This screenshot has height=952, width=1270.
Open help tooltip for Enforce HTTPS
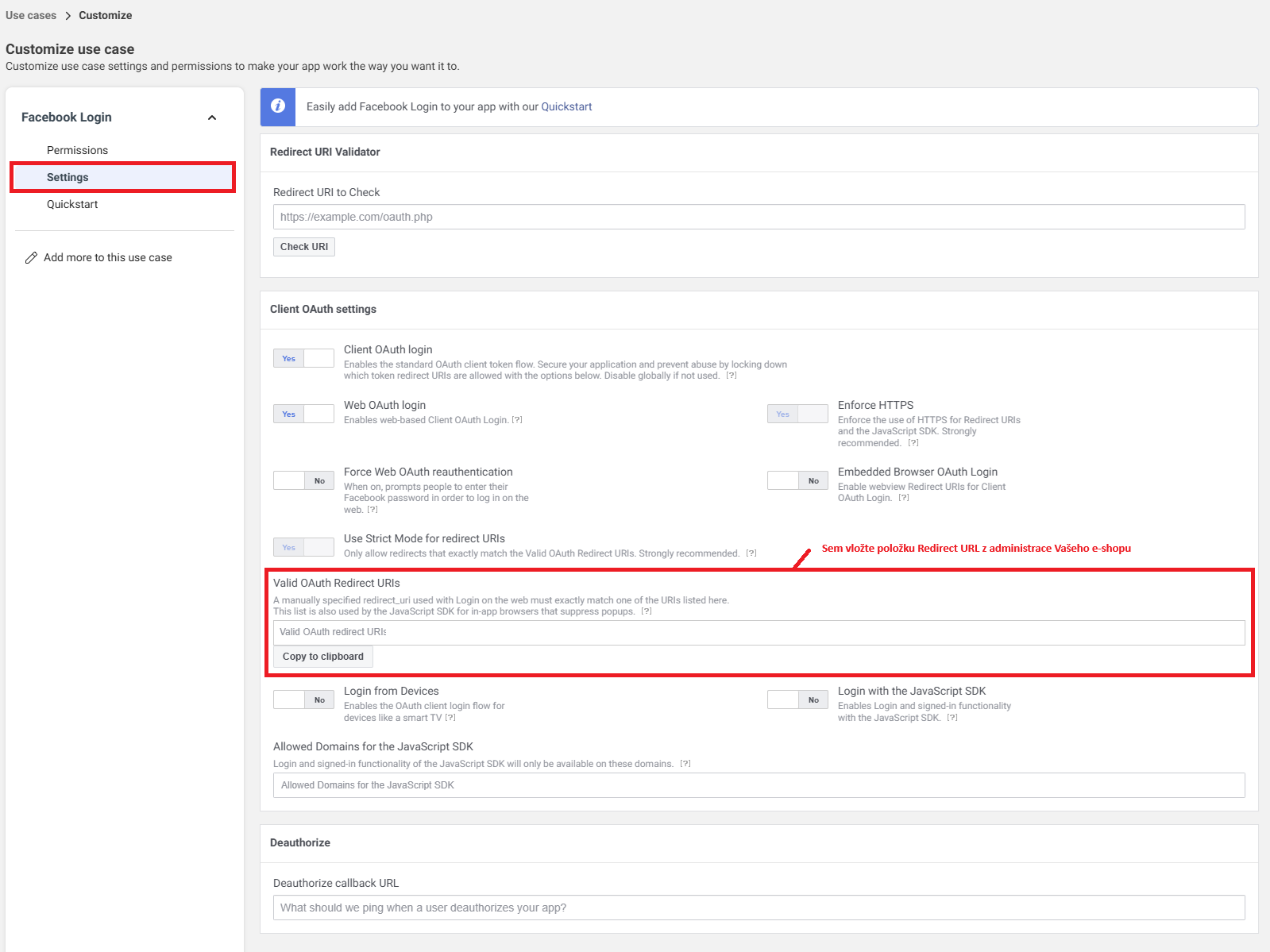click(913, 443)
